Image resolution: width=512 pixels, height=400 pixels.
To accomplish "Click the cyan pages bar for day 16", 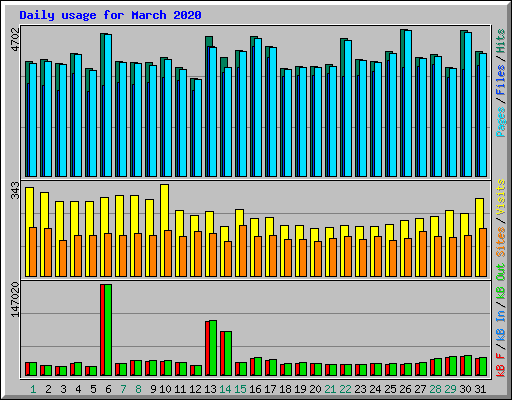I will click(x=258, y=107).
